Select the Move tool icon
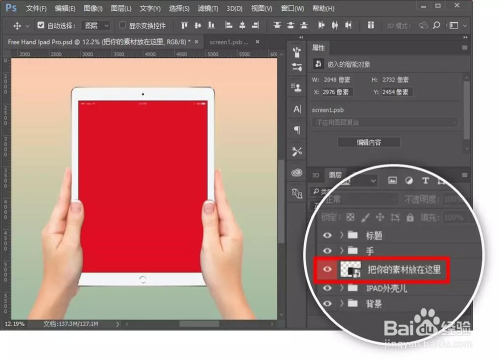 click(17, 26)
